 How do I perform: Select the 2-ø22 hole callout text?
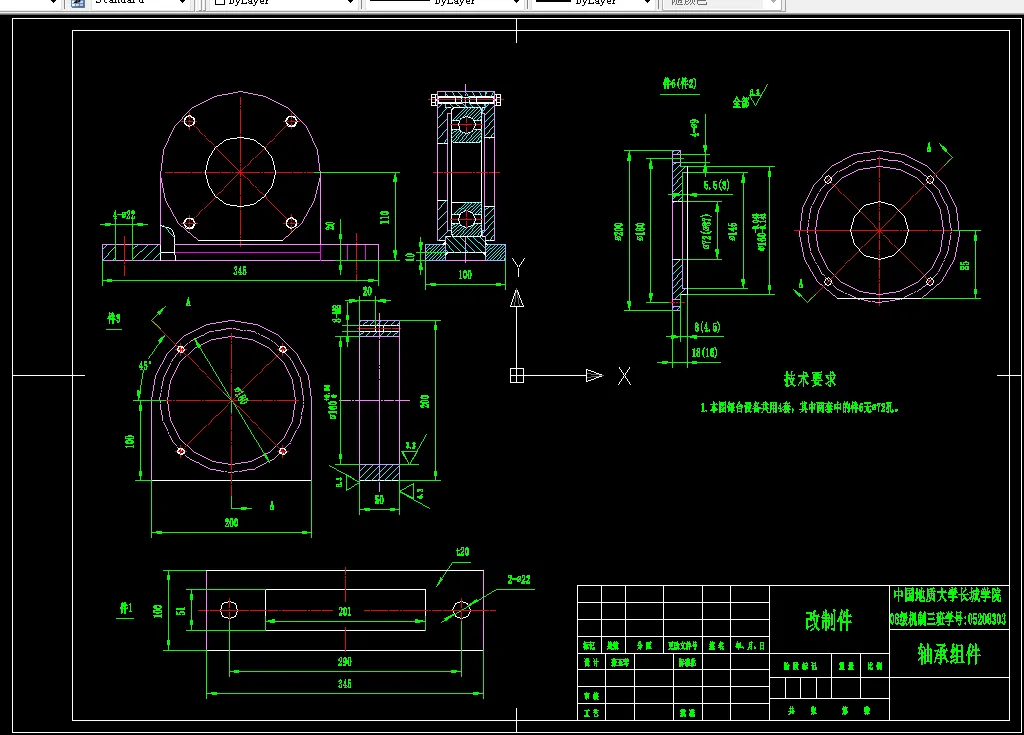click(x=519, y=580)
